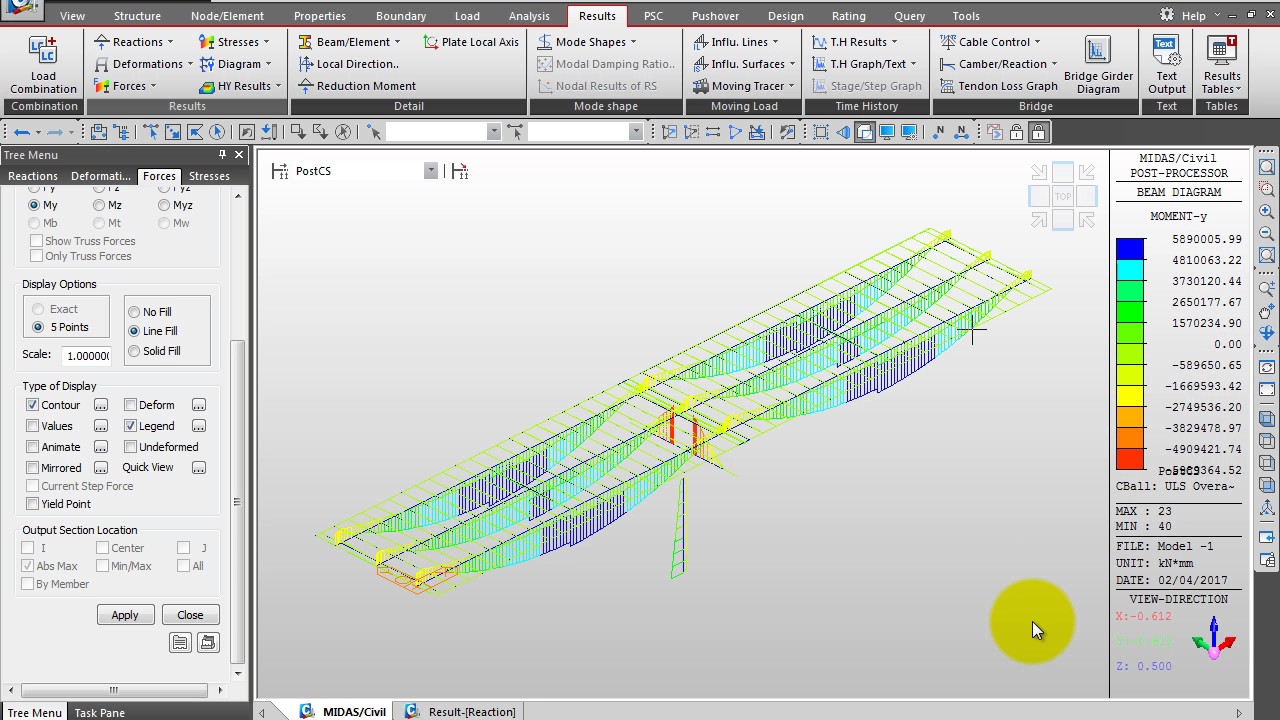The height and width of the screenshot is (720, 1280).
Task: Click the Apply button
Action: pyautogui.click(x=125, y=615)
